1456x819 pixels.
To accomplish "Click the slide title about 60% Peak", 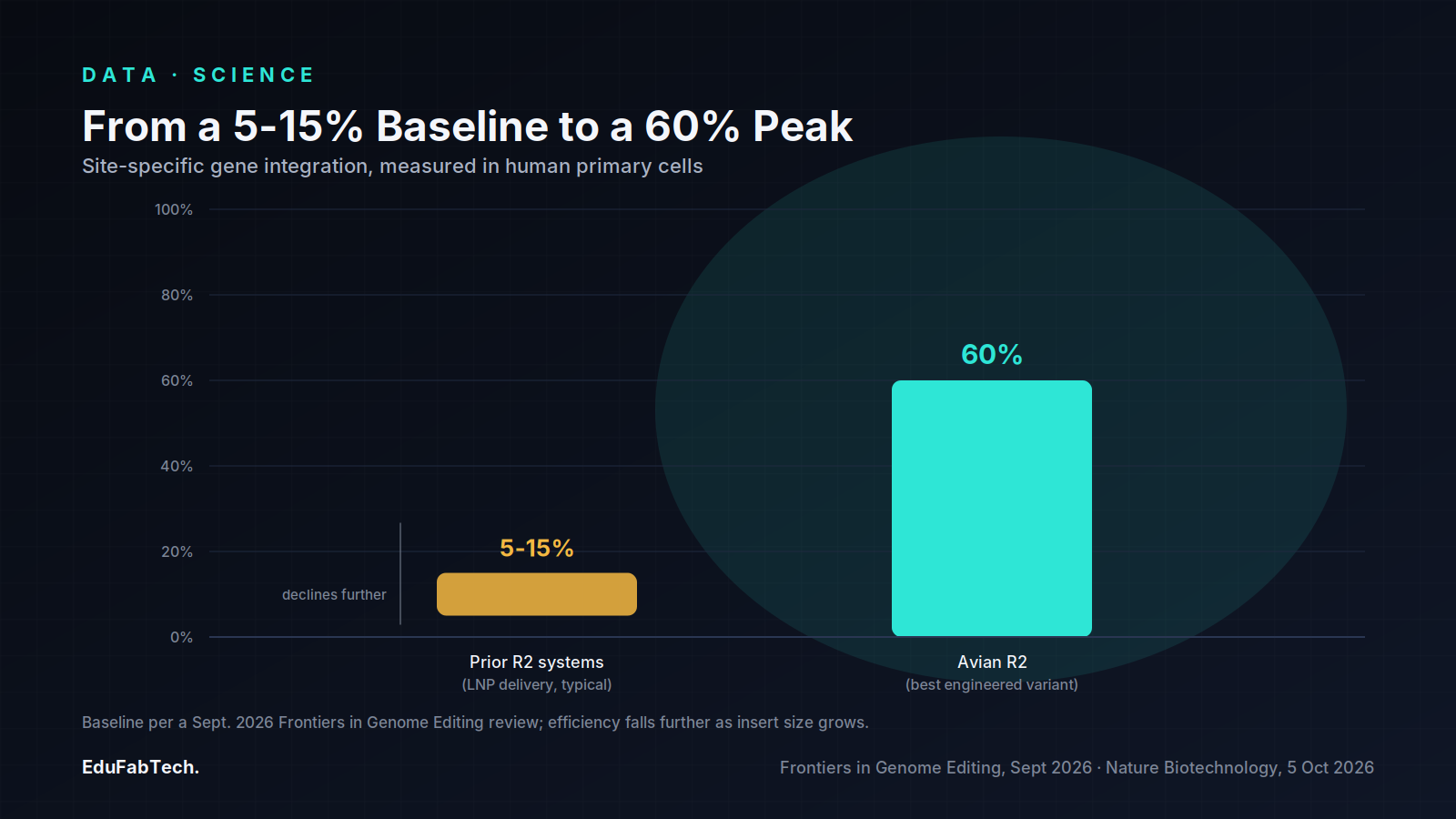I will pyautogui.click(x=467, y=126).
